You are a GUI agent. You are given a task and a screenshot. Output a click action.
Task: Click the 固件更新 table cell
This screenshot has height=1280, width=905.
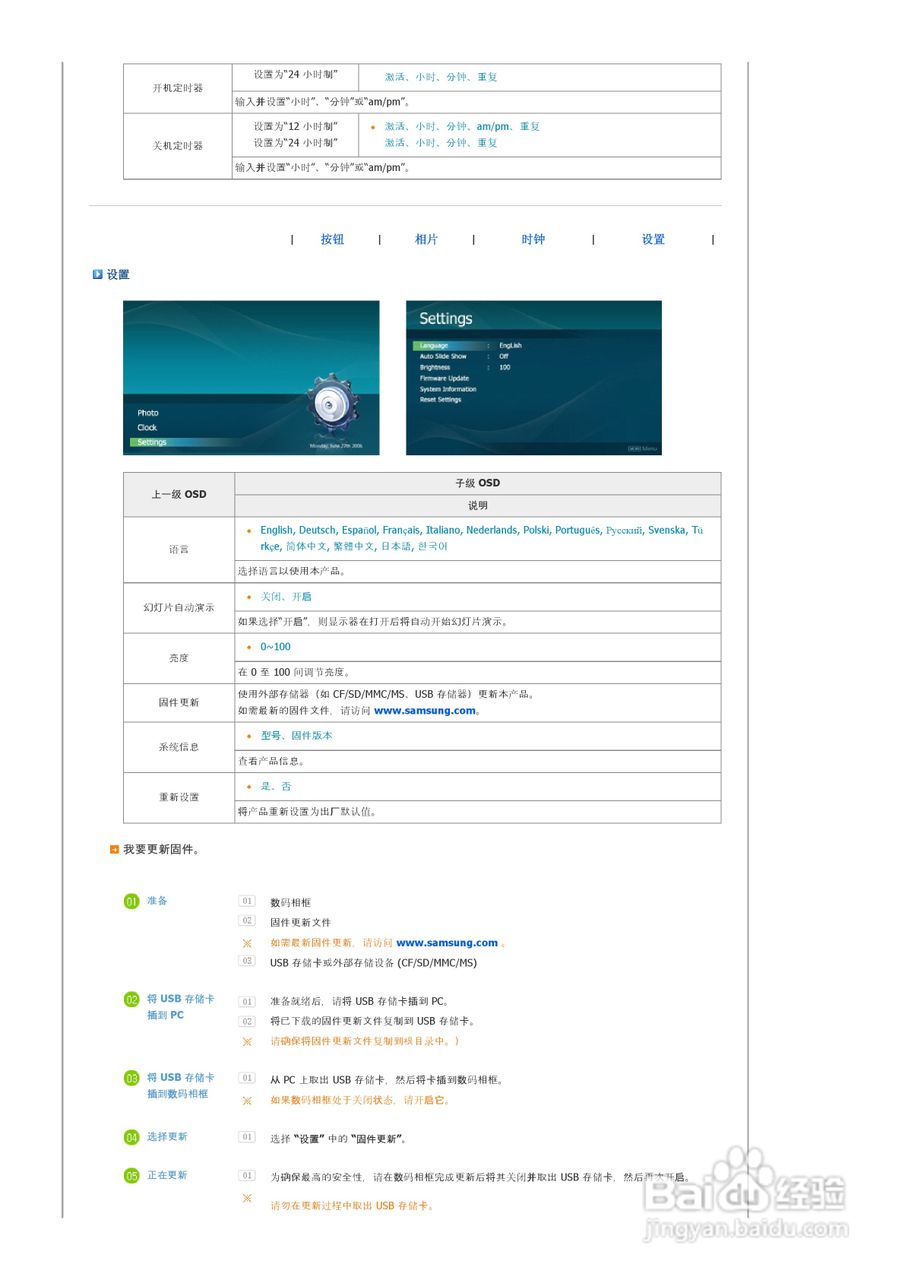[179, 703]
